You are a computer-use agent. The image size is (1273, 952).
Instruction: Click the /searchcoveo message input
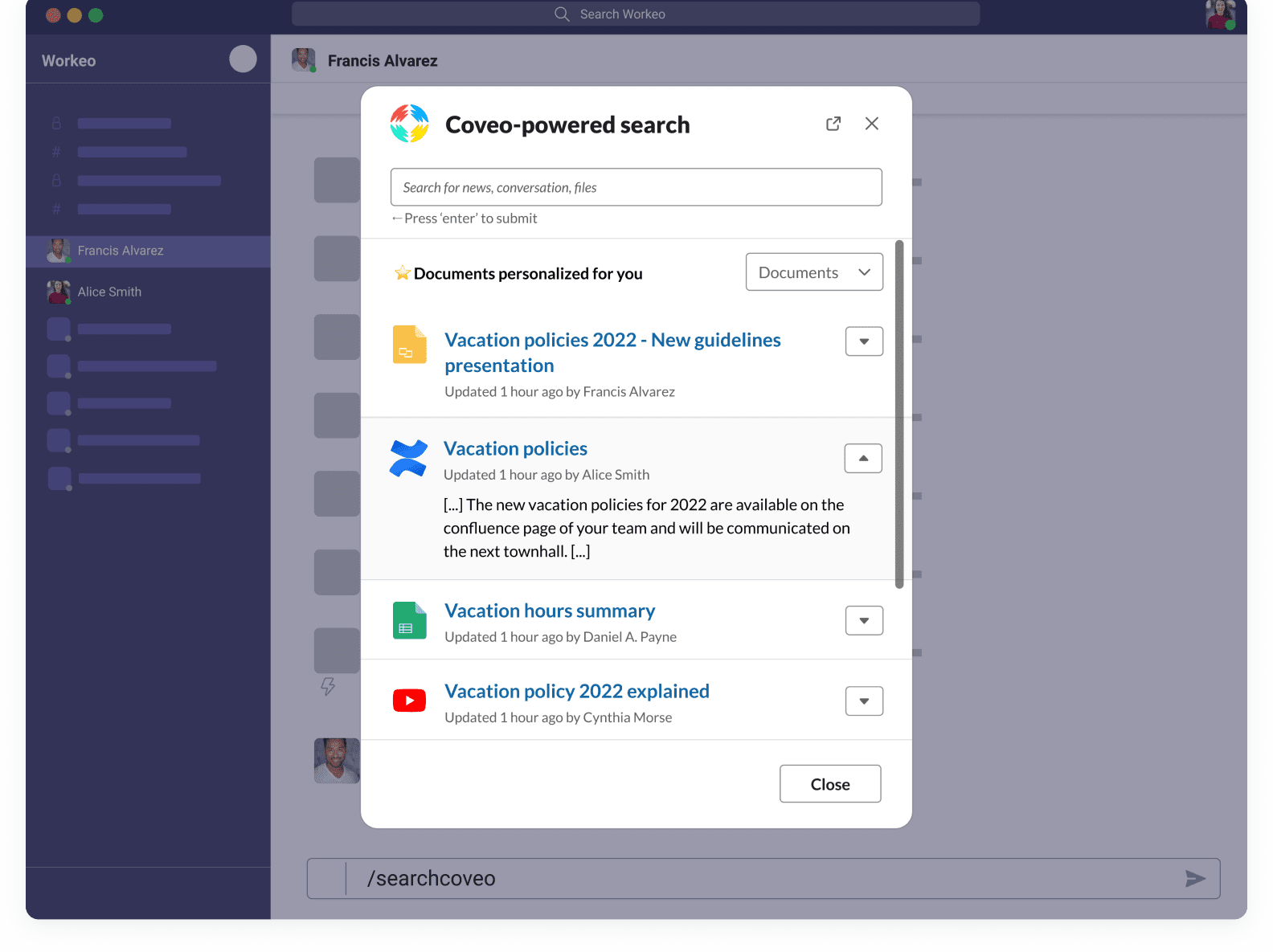[763, 878]
